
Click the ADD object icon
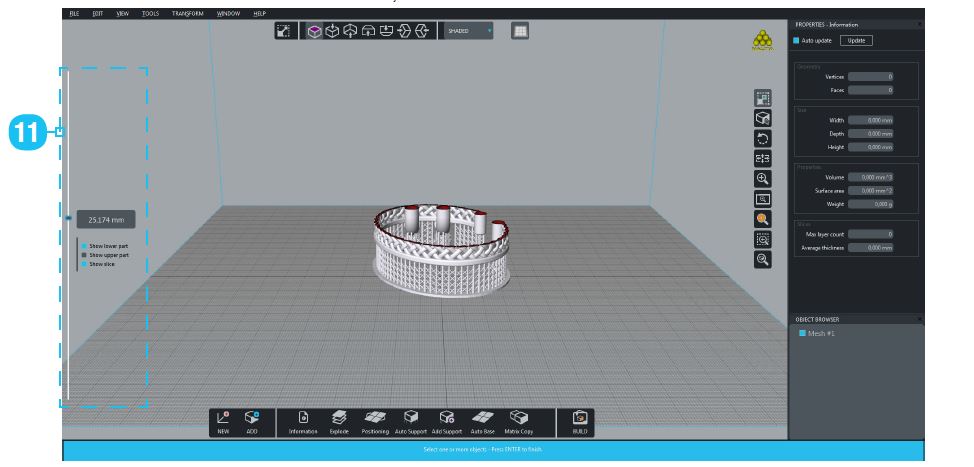(x=252, y=421)
